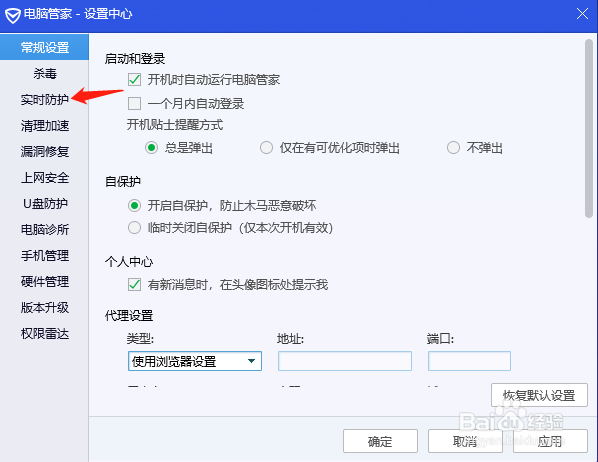
Task: Open U盘防护 settings
Action: [45, 203]
